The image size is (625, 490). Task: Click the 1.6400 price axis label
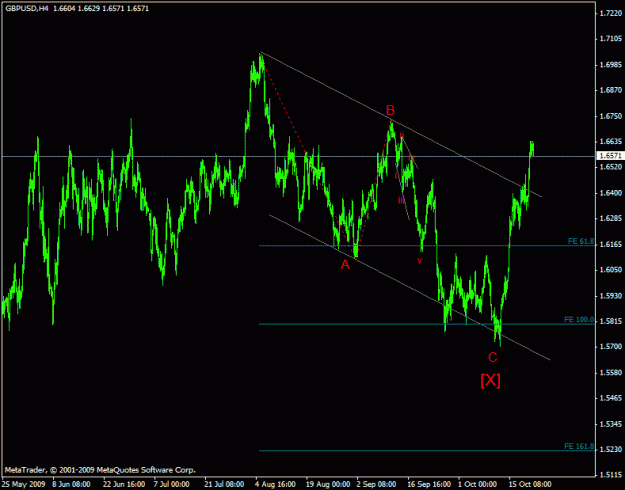tap(611, 193)
